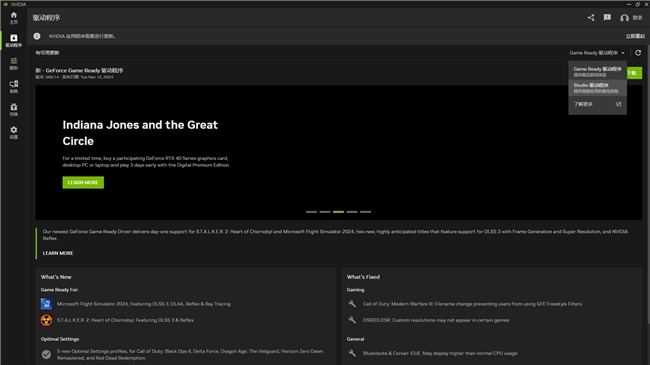Screen dimensions: 650x365
Task: Collapse the Game Ready driver type dropdown
Action: click(597, 53)
